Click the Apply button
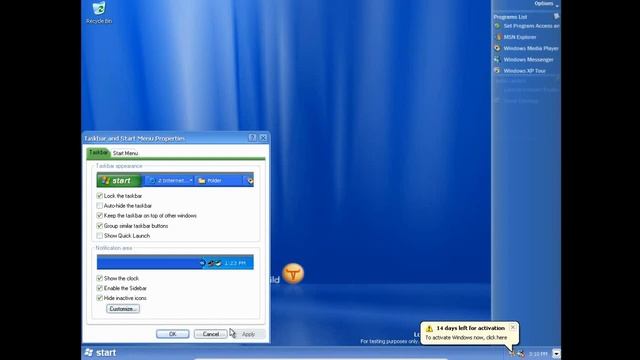This screenshot has height=360, width=640. [248, 334]
